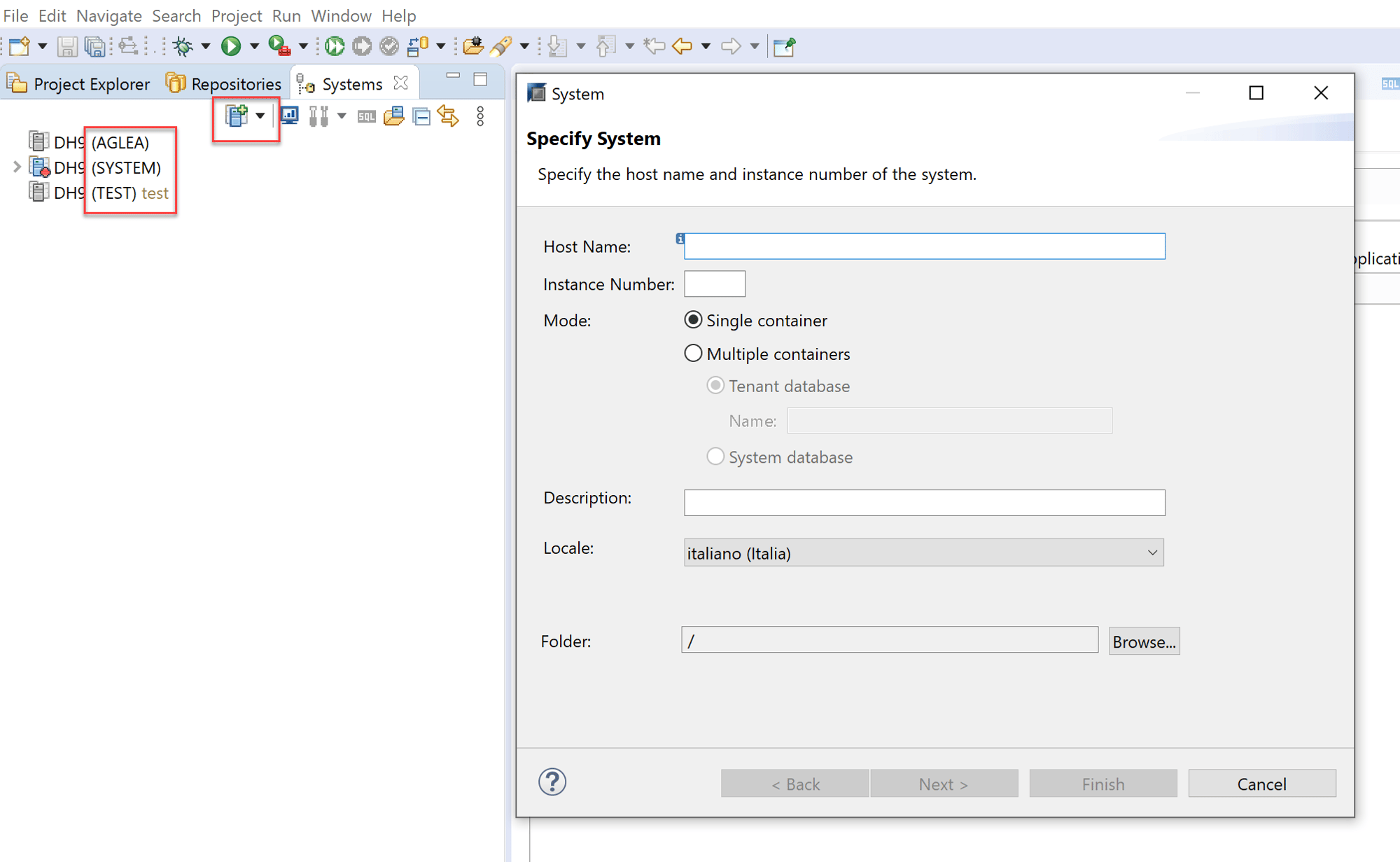Image resolution: width=1400 pixels, height=862 pixels.
Task: Click the Administration console monitor icon
Action: (x=289, y=116)
